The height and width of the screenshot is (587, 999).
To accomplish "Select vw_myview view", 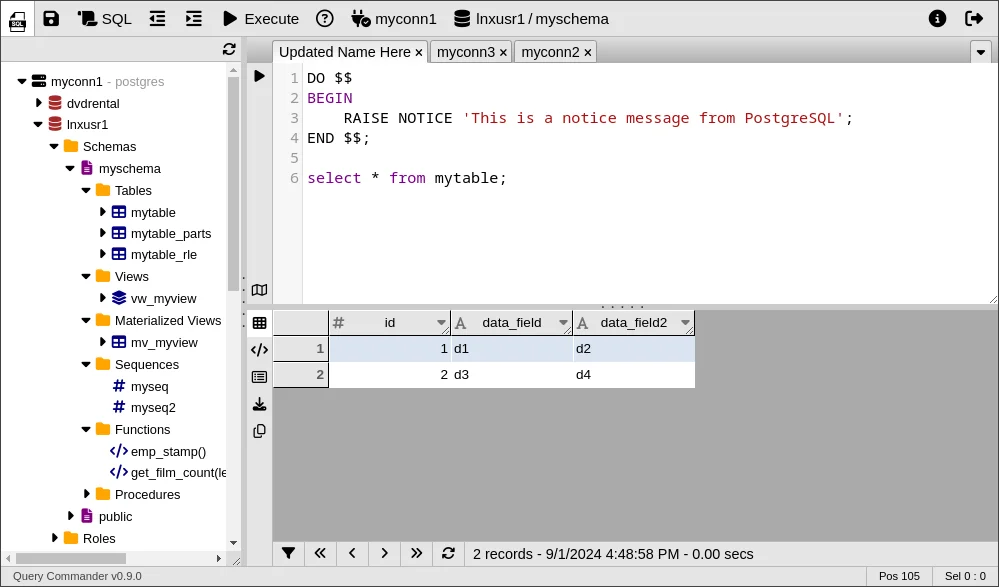I will coord(164,298).
